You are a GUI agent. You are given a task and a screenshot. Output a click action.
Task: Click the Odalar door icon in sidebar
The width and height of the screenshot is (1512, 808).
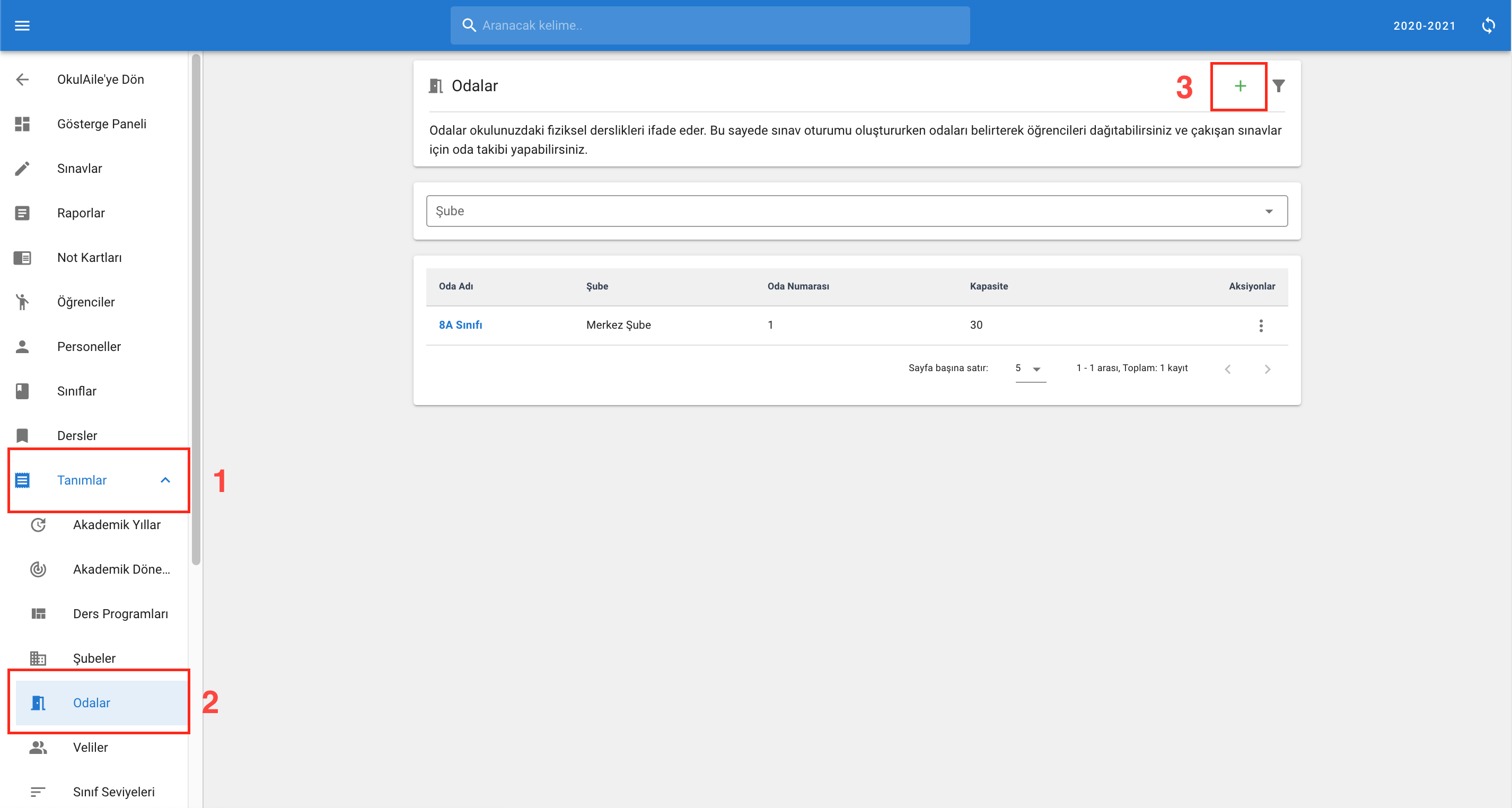pos(38,703)
